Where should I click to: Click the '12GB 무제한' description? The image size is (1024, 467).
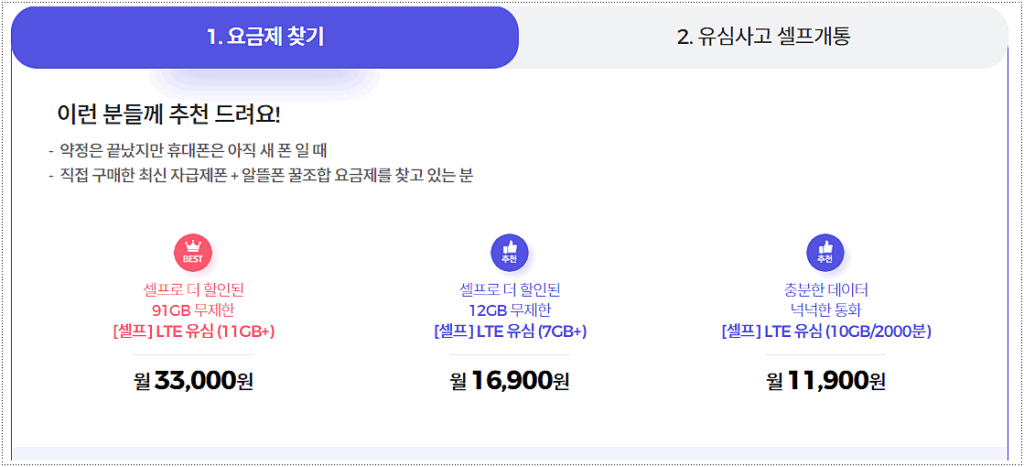pos(509,310)
